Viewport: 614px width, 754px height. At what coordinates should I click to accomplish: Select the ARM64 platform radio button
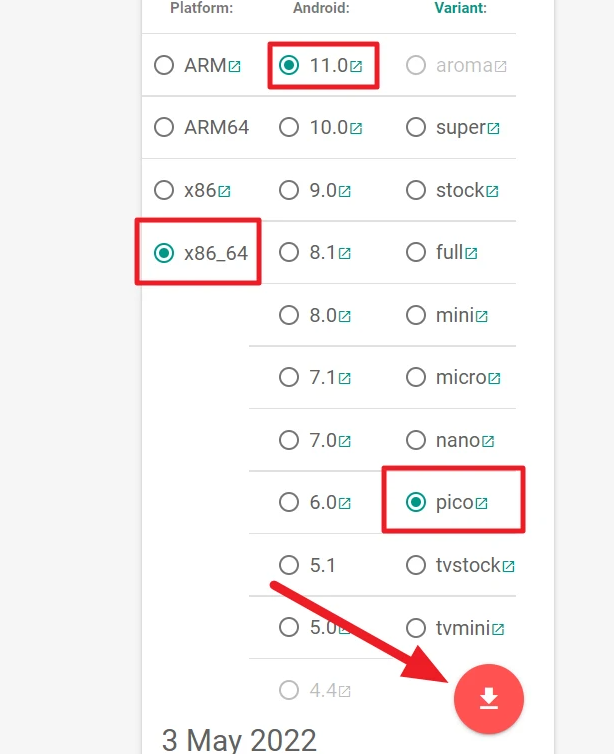click(164, 127)
